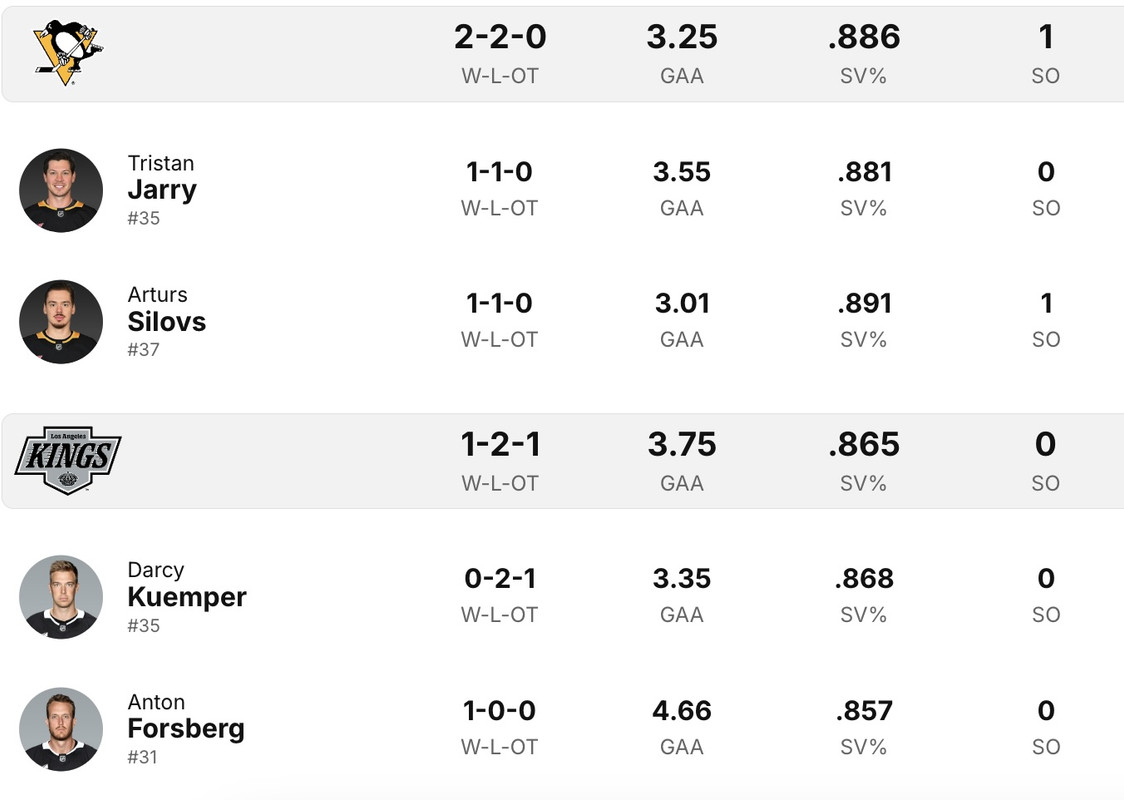This screenshot has height=800, width=1124.
Task: Select Jarry's #35 jersey number
Action: tap(144, 218)
